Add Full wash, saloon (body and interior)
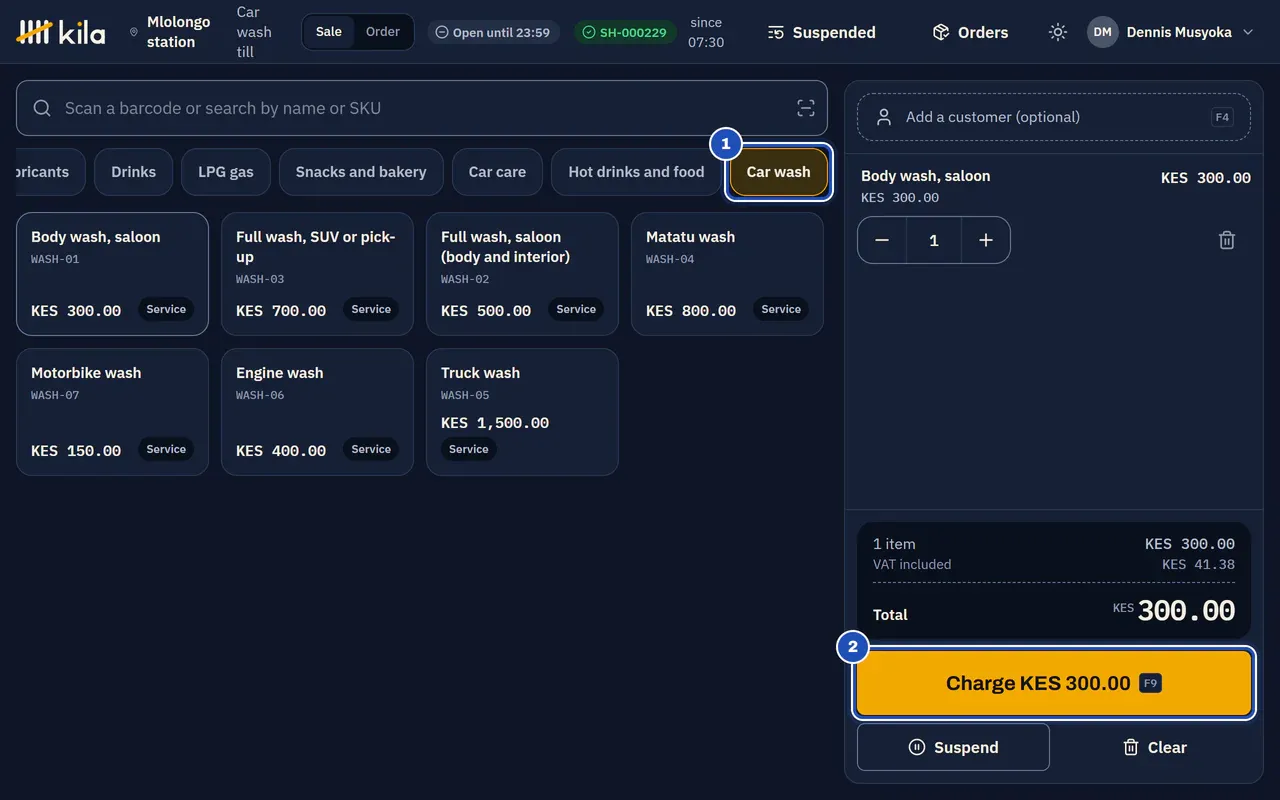Image resolution: width=1280 pixels, height=800 pixels. (522, 274)
